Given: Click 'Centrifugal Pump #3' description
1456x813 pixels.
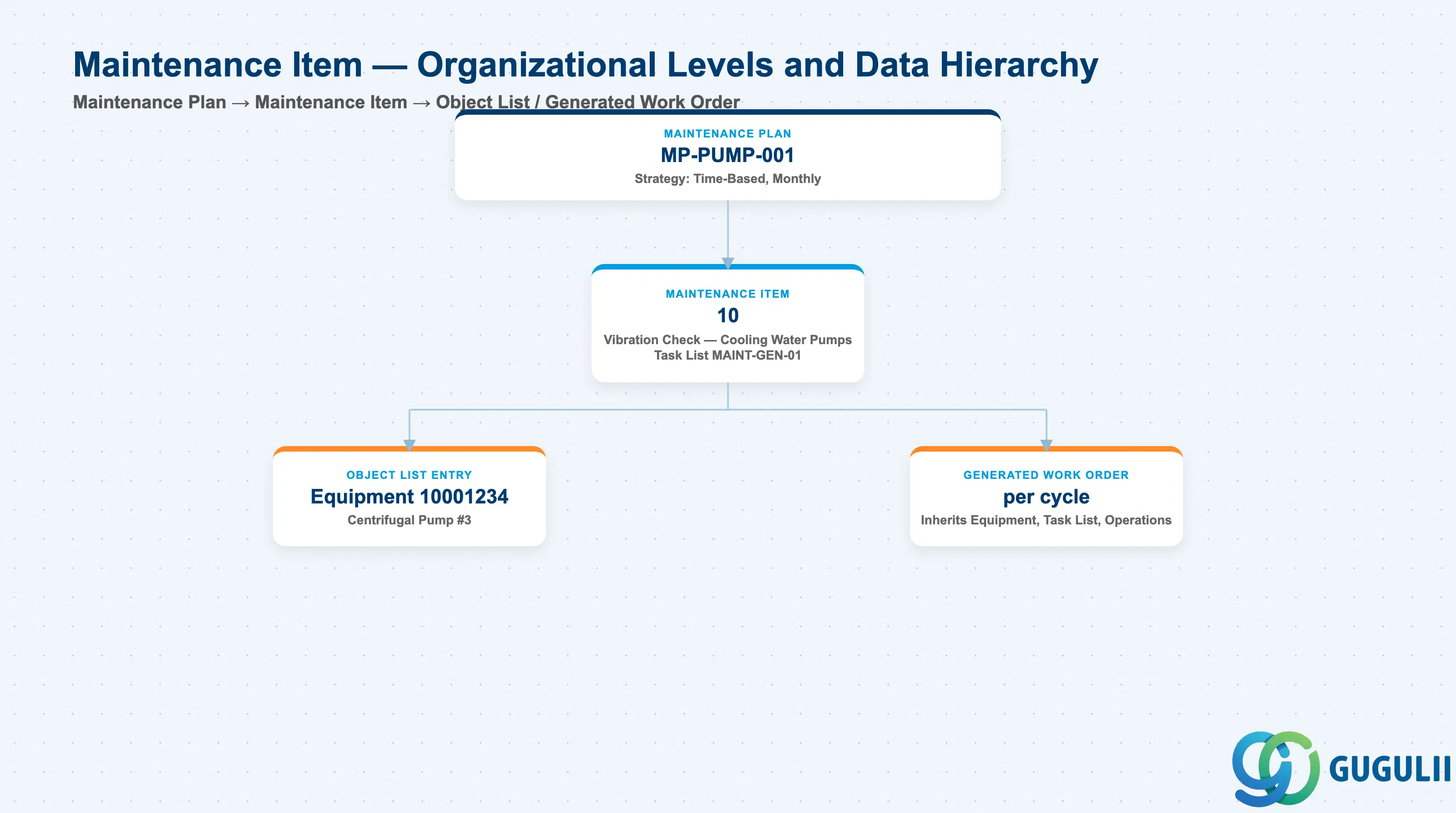Looking at the screenshot, I should point(409,520).
